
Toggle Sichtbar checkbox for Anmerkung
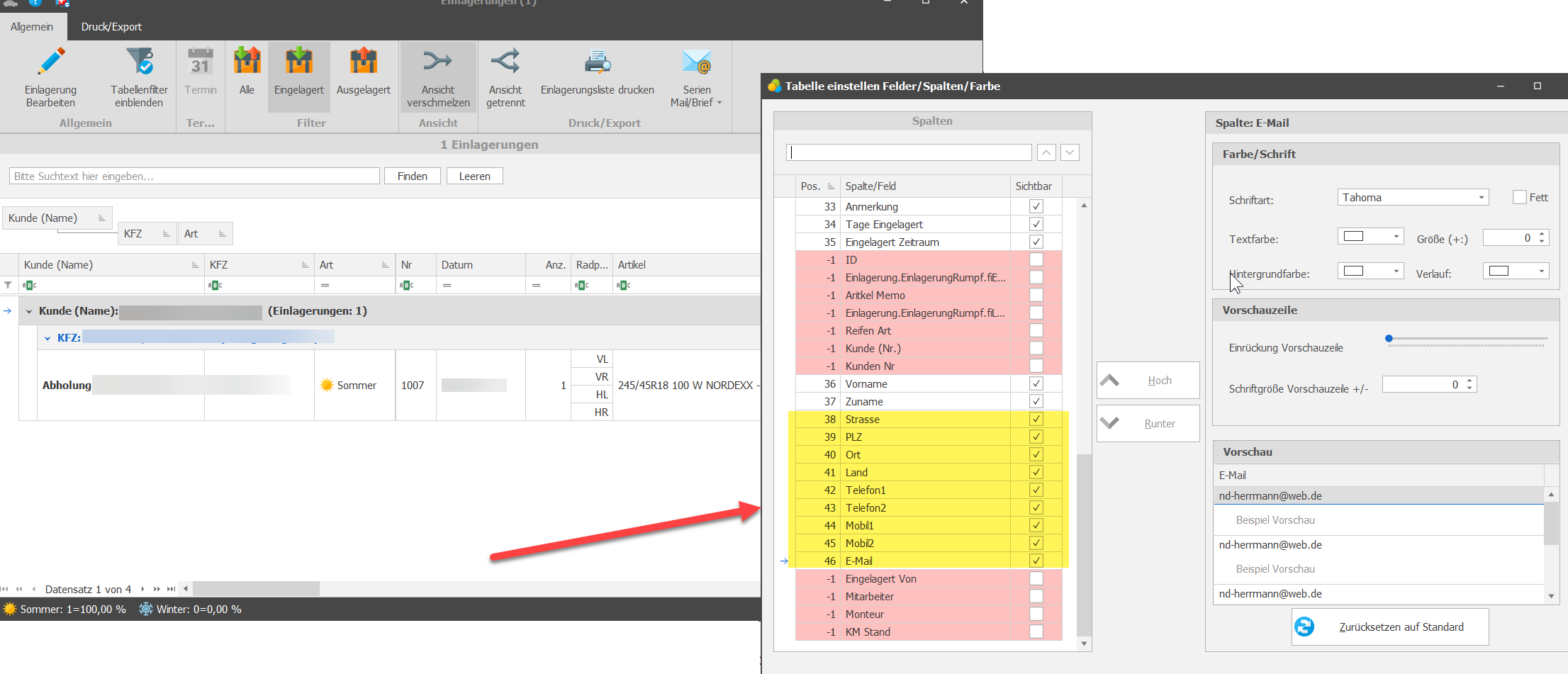pos(1036,206)
